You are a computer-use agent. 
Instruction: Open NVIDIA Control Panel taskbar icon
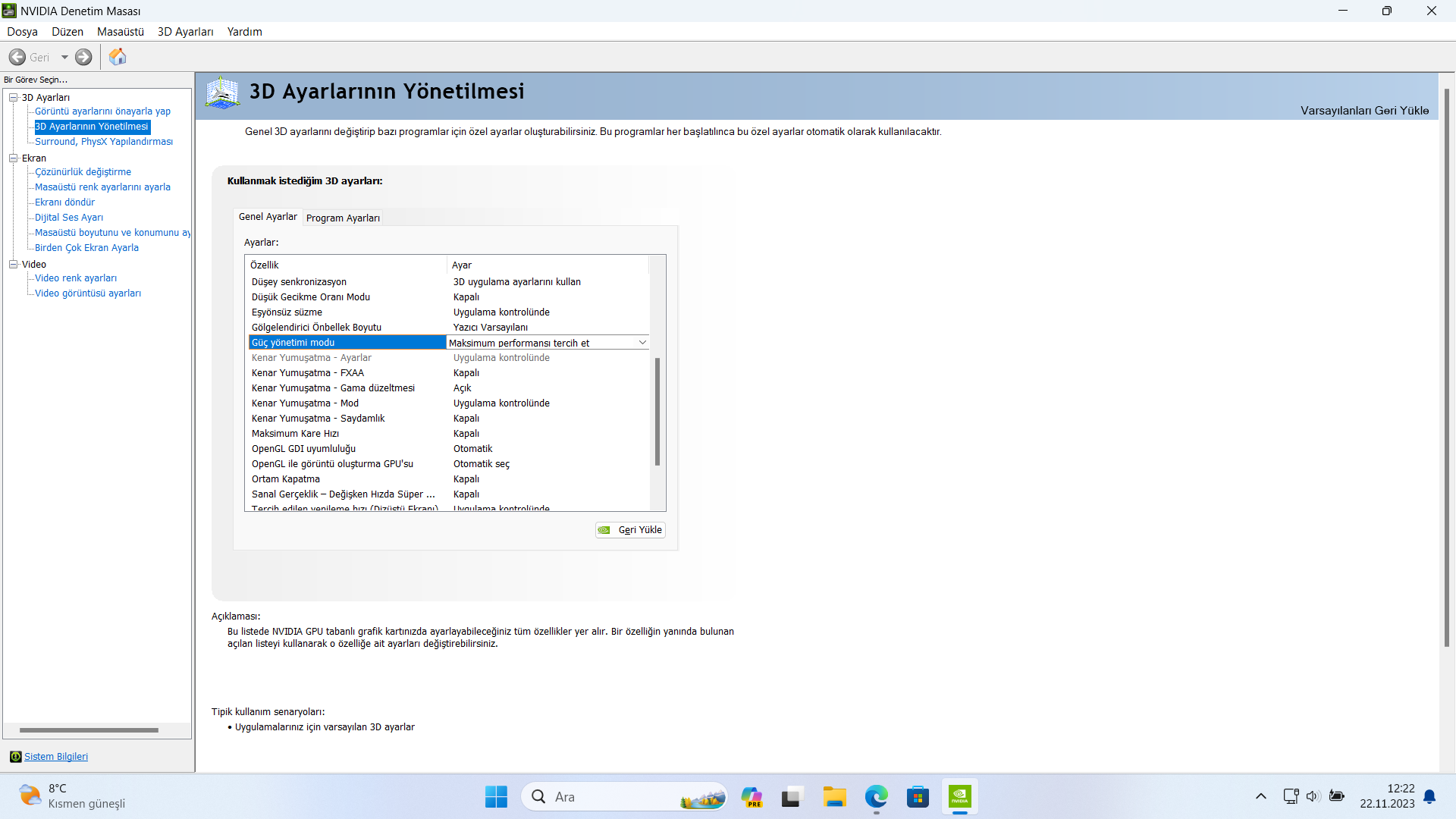click(x=959, y=797)
